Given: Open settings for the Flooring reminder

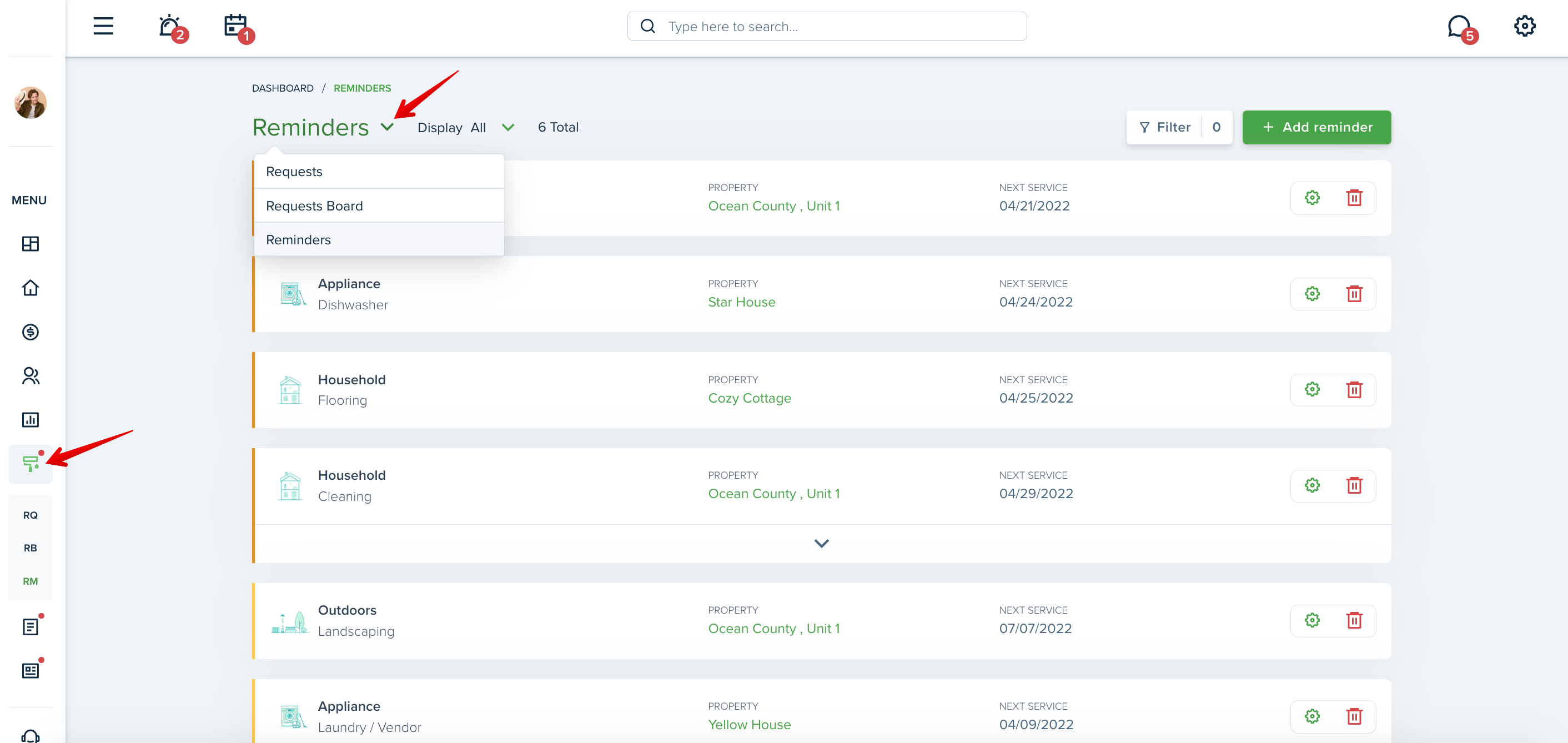Looking at the screenshot, I should [1311, 389].
